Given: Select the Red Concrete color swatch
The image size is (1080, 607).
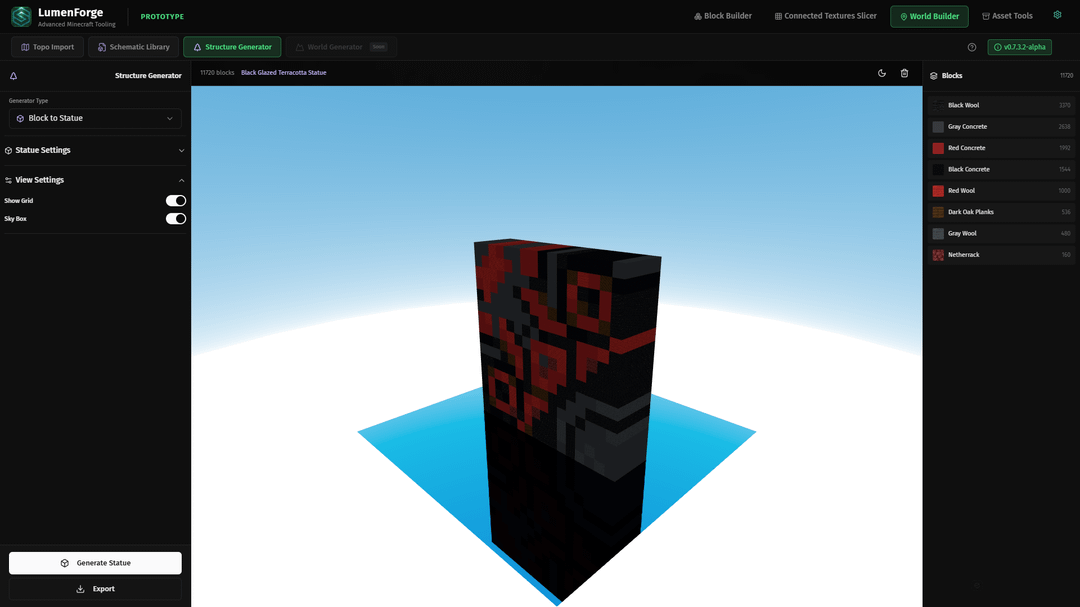Looking at the screenshot, I should (x=938, y=148).
